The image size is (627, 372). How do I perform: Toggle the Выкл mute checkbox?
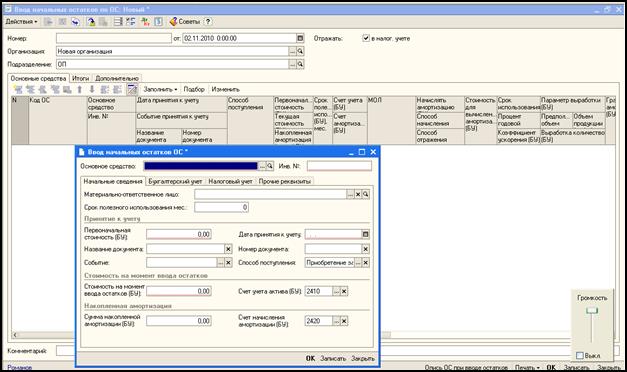pyautogui.click(x=580, y=355)
